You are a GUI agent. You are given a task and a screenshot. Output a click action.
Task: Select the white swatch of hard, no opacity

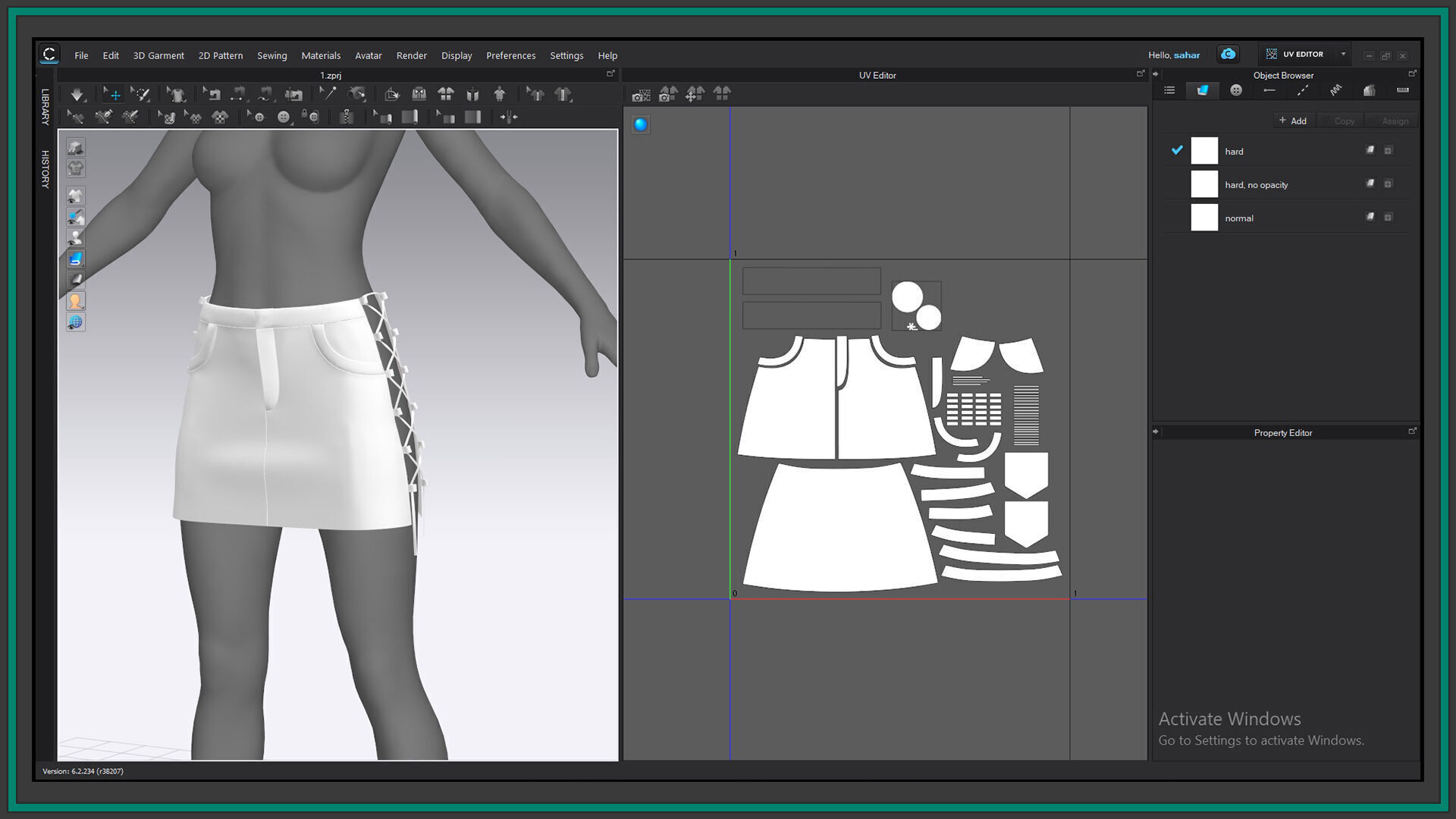tap(1204, 184)
